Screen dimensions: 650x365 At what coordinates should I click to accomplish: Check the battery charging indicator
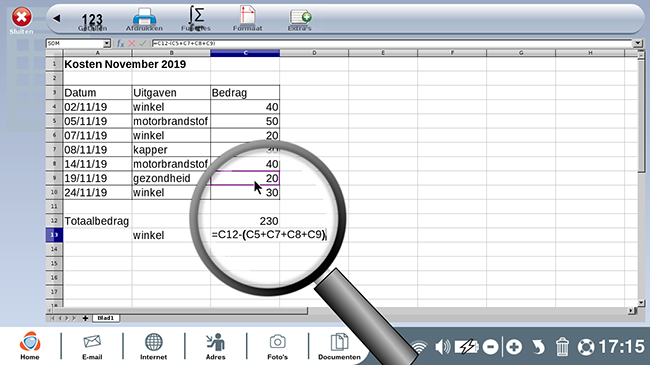point(466,347)
